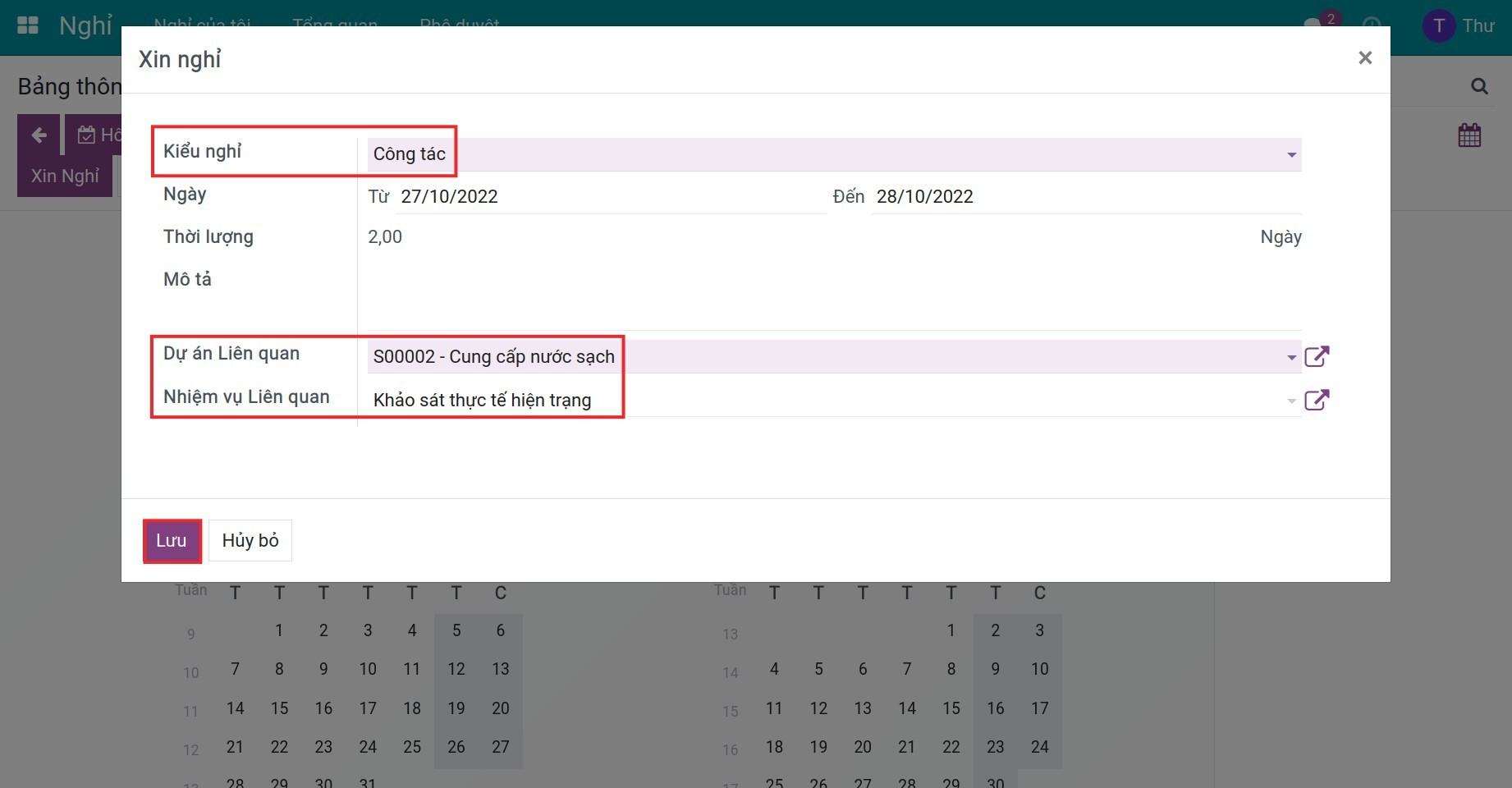The image size is (1512, 788).
Task: Expand the Nhiệm vụ Liên quan dropdown arrow
Action: [1291, 401]
